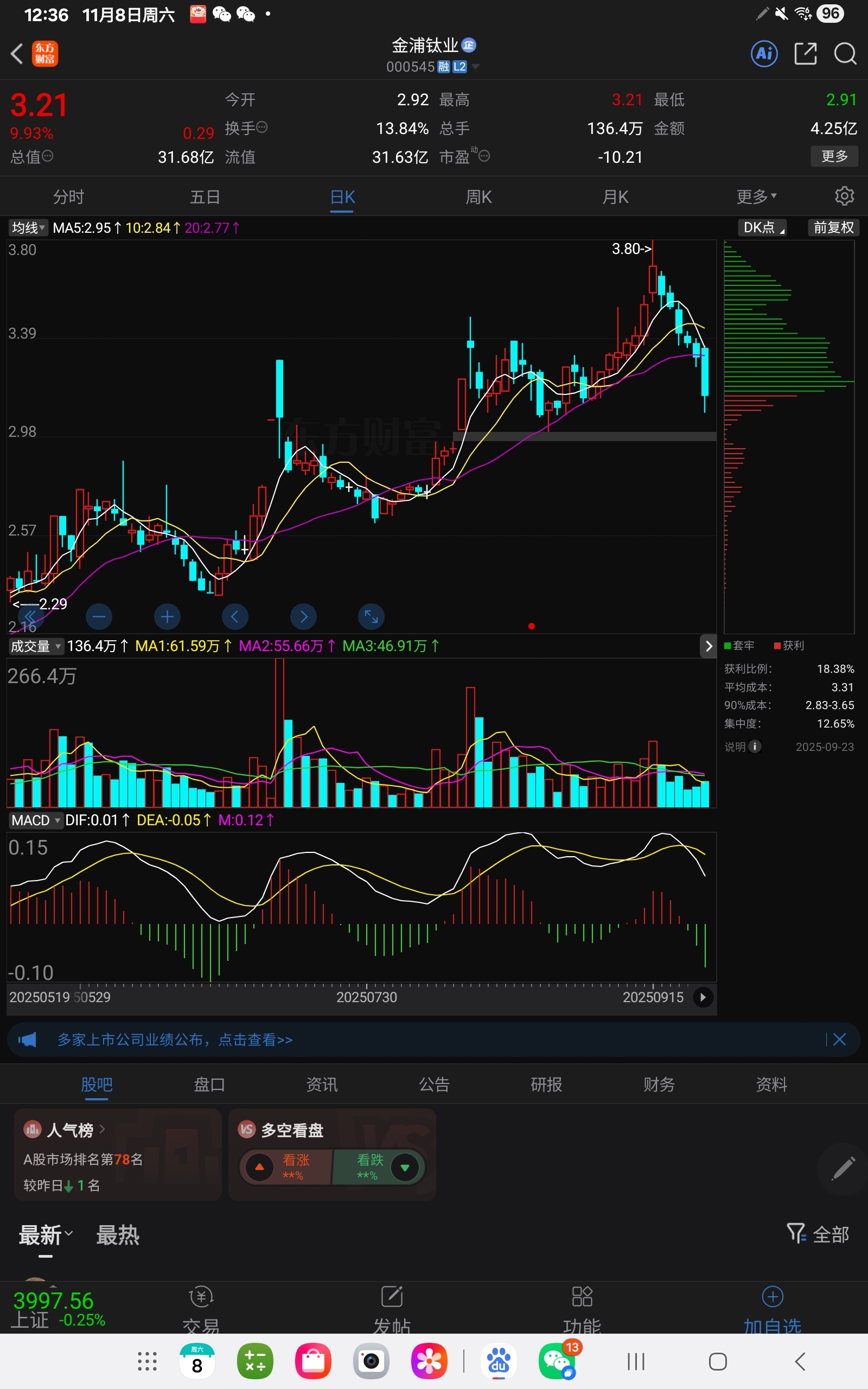This screenshot has width=868, height=1389.
Task: Open the MACD indicator dropdown
Action: click(x=35, y=820)
